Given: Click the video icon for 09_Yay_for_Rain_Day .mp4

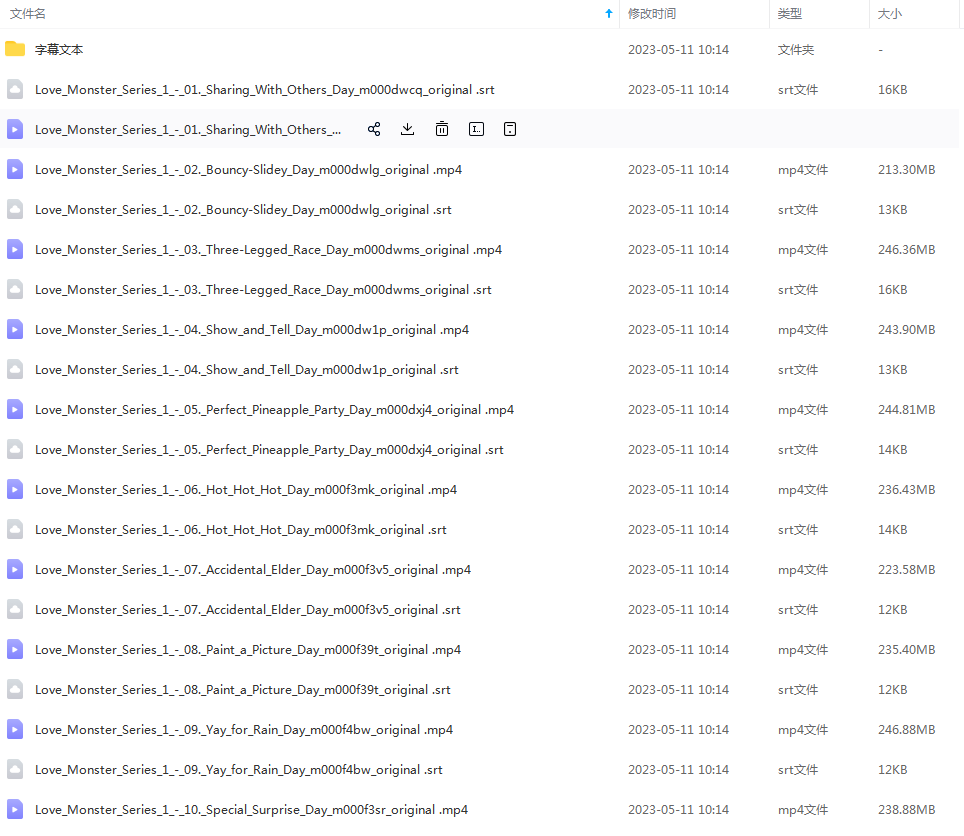Looking at the screenshot, I should tap(15, 729).
